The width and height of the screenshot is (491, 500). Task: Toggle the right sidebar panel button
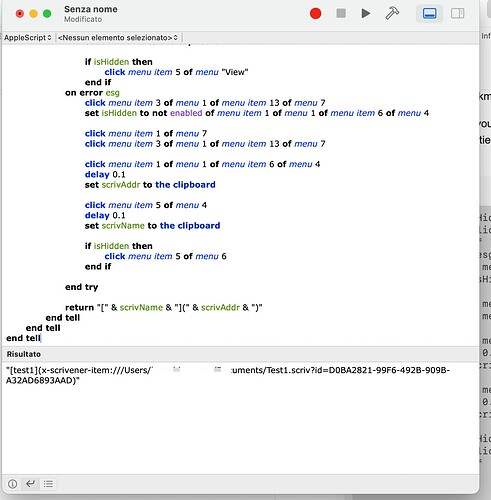pyautogui.click(x=457, y=14)
